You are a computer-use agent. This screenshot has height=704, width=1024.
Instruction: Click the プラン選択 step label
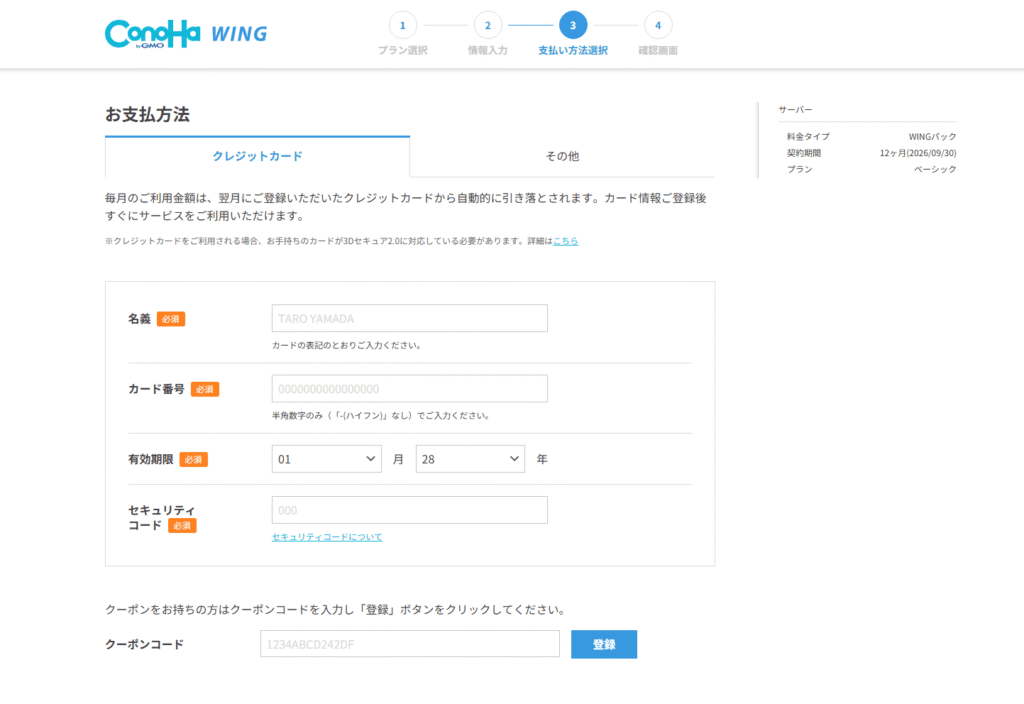pos(402,50)
